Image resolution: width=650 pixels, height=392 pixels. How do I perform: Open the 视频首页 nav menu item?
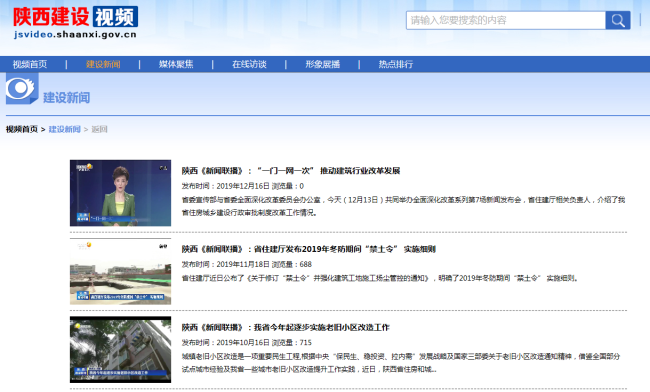tap(30, 64)
